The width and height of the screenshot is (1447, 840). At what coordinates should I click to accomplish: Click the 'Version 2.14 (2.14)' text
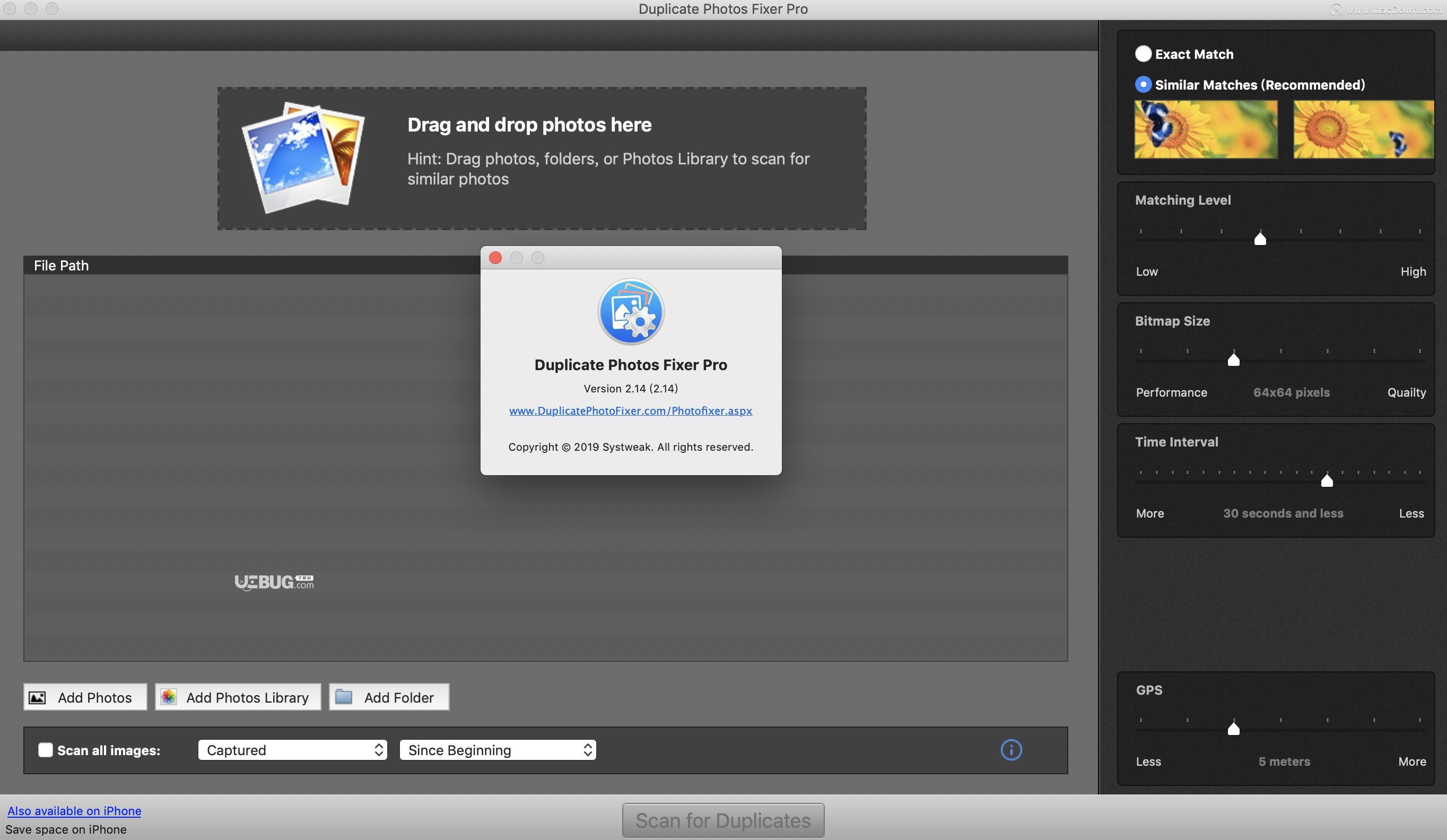pyautogui.click(x=631, y=388)
